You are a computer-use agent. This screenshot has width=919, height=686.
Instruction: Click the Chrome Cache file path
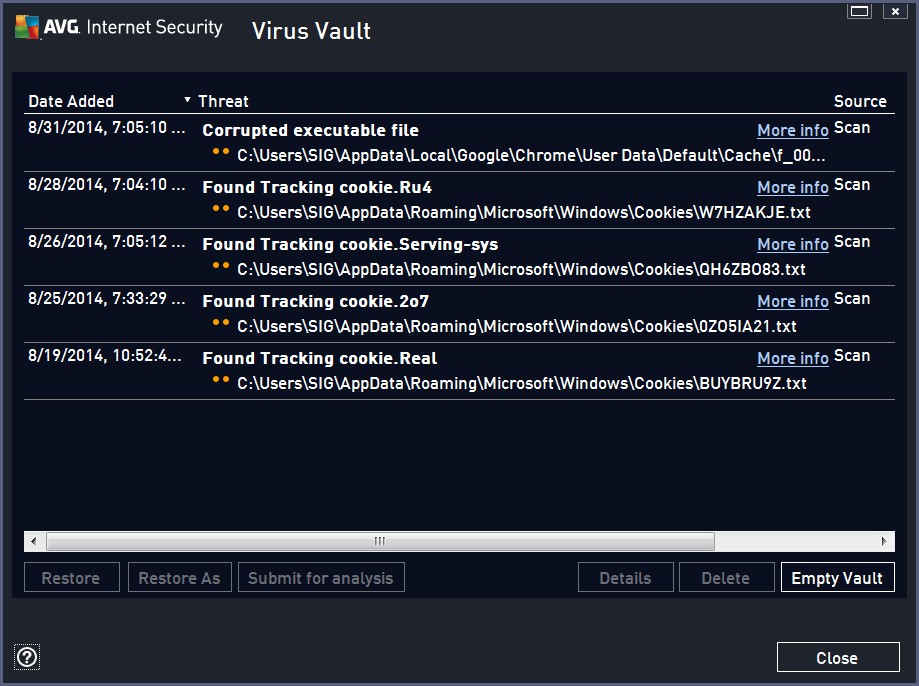coord(531,155)
